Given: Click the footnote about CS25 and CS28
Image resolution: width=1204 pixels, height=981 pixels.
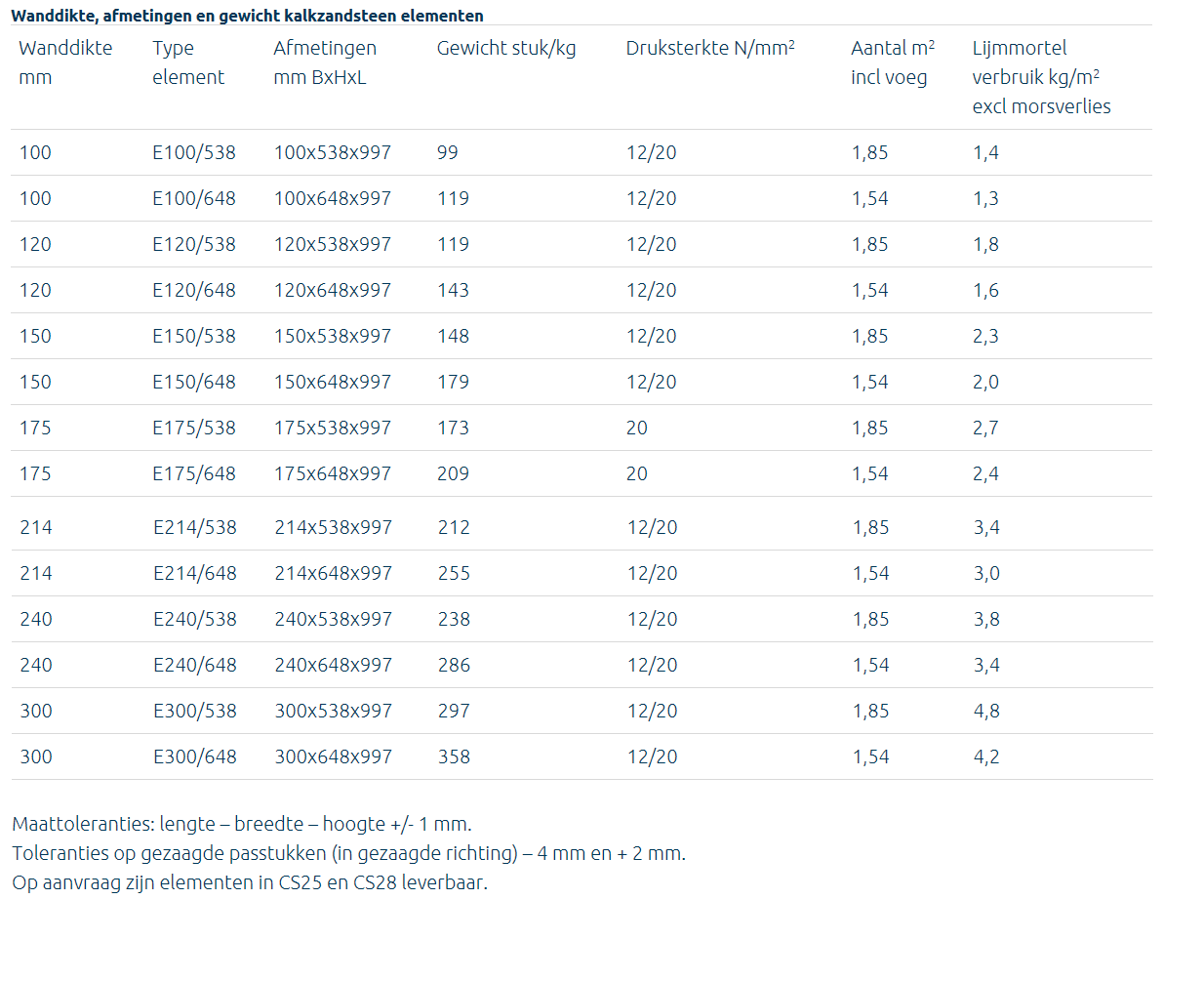Looking at the screenshot, I should 250,882.
